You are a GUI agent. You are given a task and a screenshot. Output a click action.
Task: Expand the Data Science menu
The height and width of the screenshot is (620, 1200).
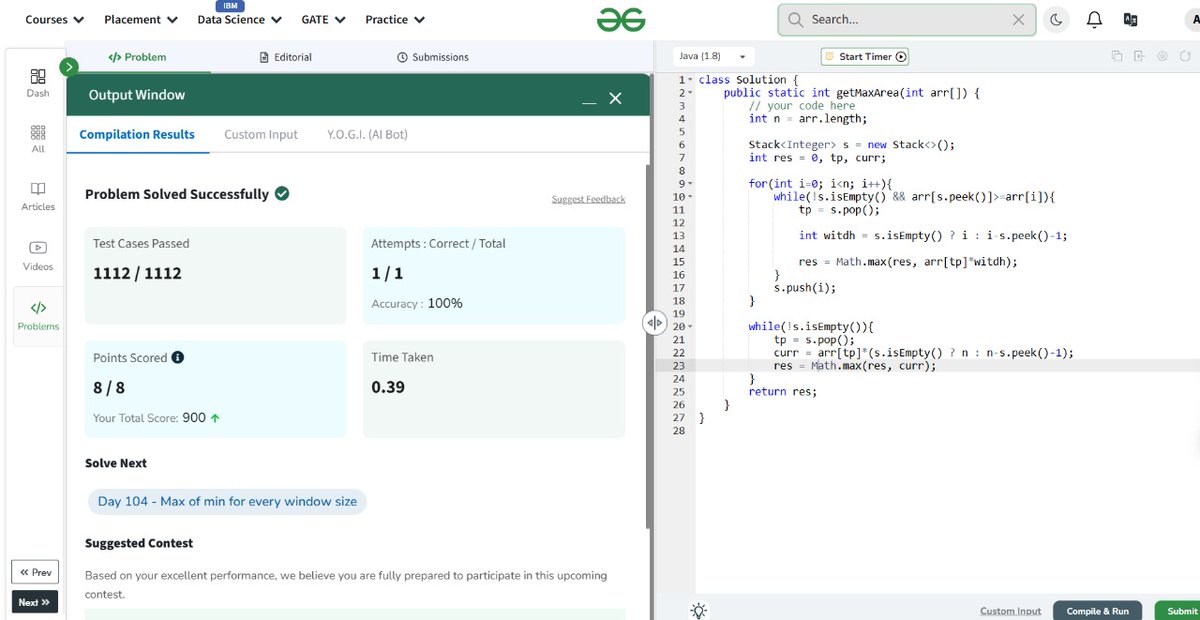(x=239, y=19)
